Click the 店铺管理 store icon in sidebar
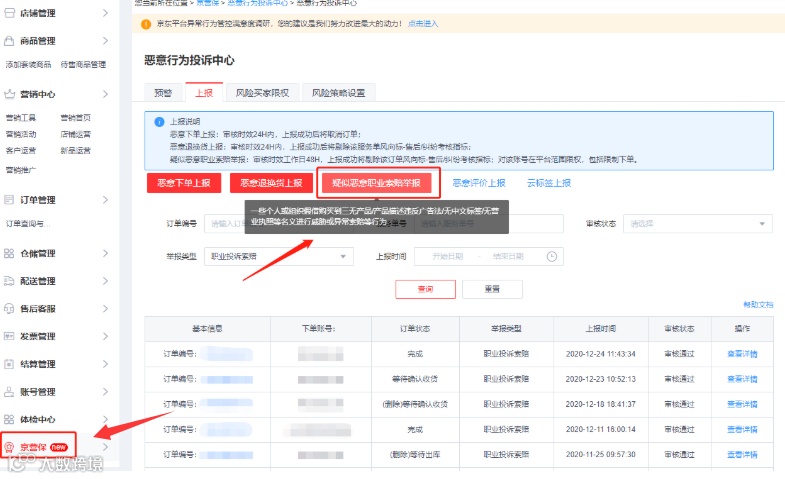Image resolution: width=785 pixels, height=479 pixels. click(x=9, y=13)
